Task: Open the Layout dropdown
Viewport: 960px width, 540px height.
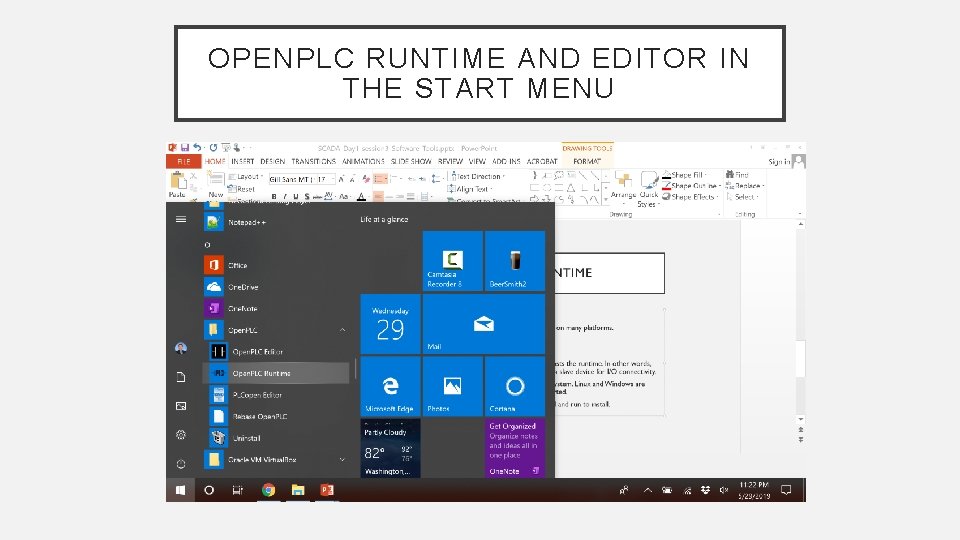Action: (246, 176)
